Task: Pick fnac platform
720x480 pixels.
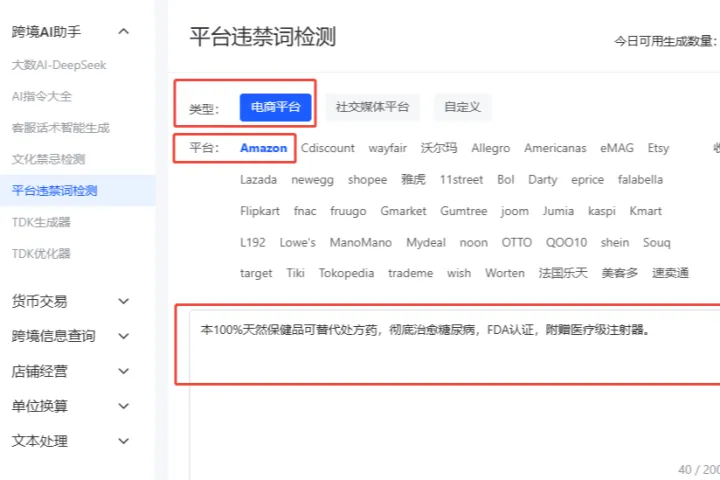Action: pos(305,211)
